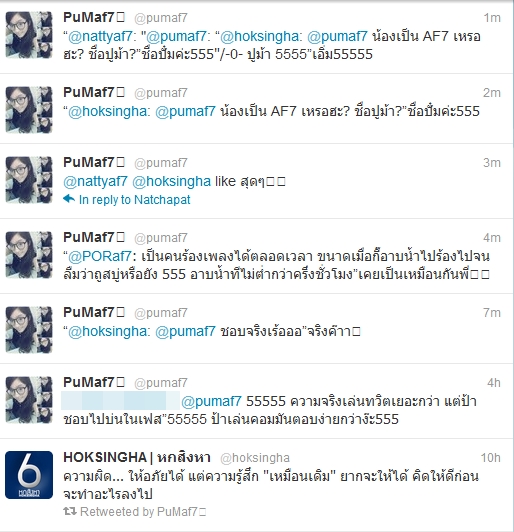Open @PORaf7 mention in the 4m tweet

99,256
